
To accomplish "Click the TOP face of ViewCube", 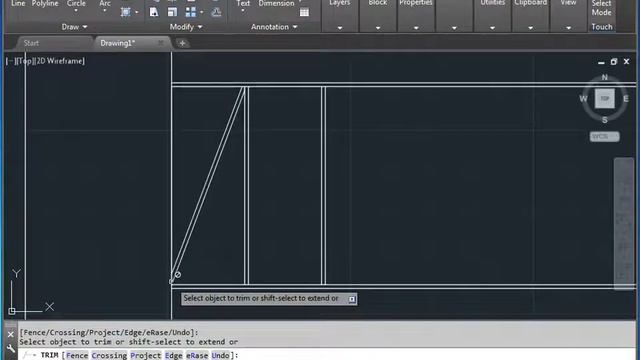I will (604, 98).
